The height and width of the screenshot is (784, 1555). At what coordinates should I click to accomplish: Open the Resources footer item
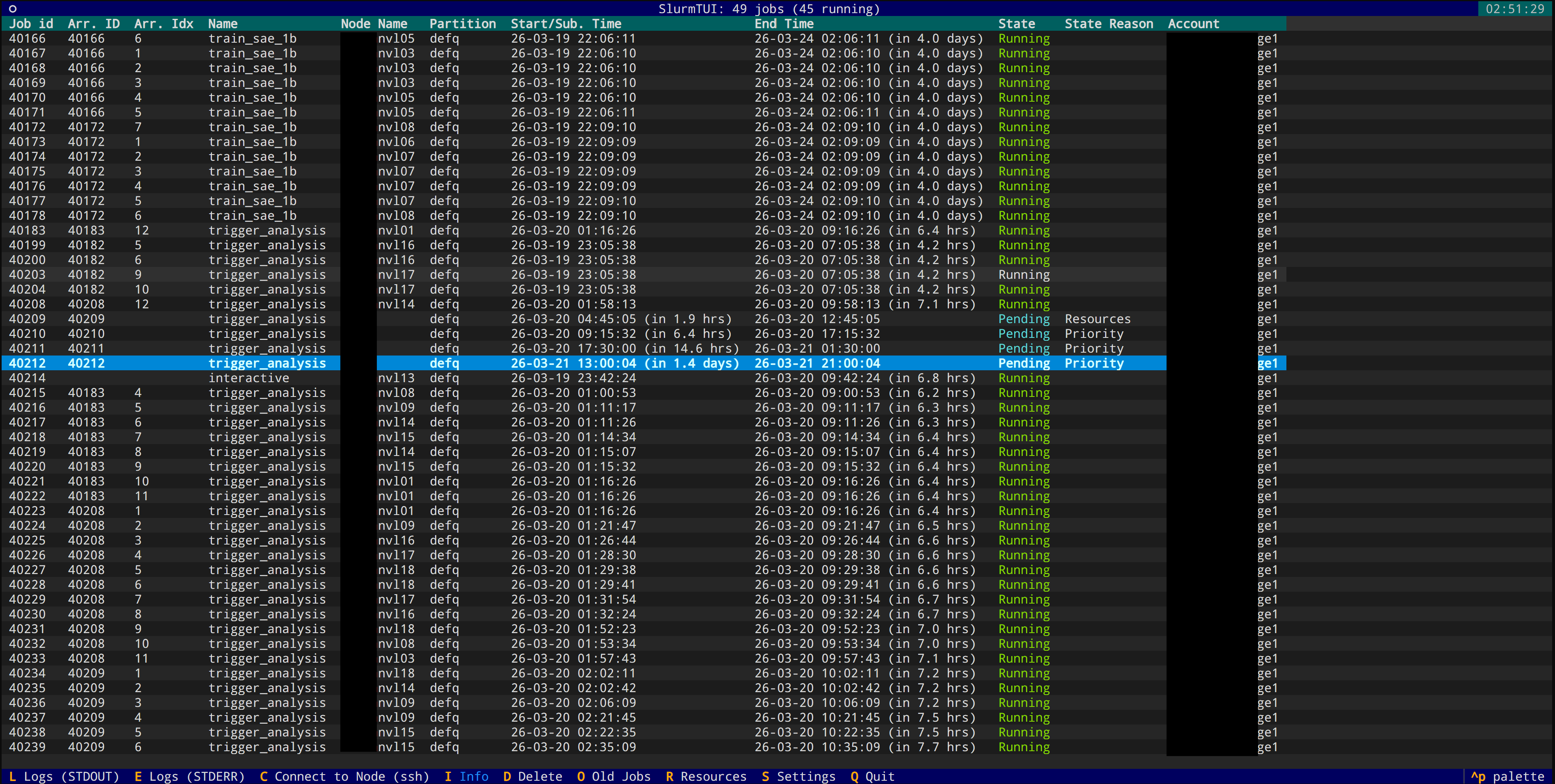pyautogui.click(x=706, y=776)
